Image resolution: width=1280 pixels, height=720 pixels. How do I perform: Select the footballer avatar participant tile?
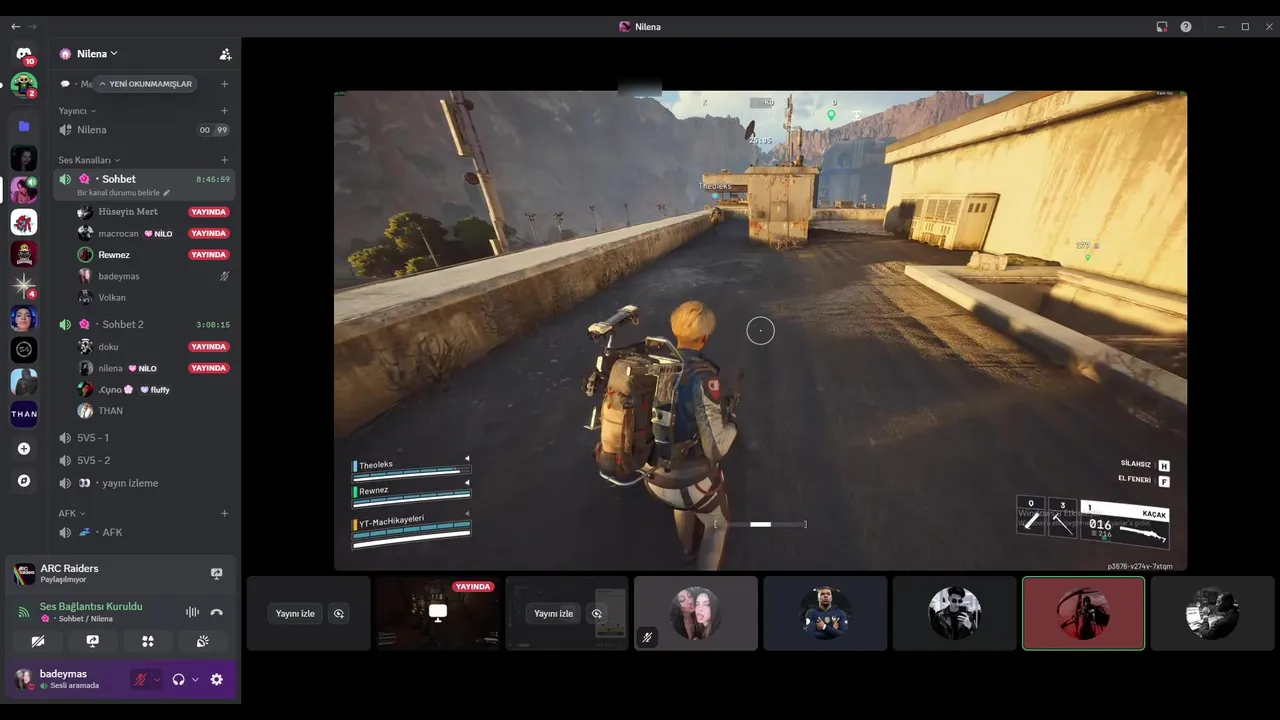(x=825, y=613)
